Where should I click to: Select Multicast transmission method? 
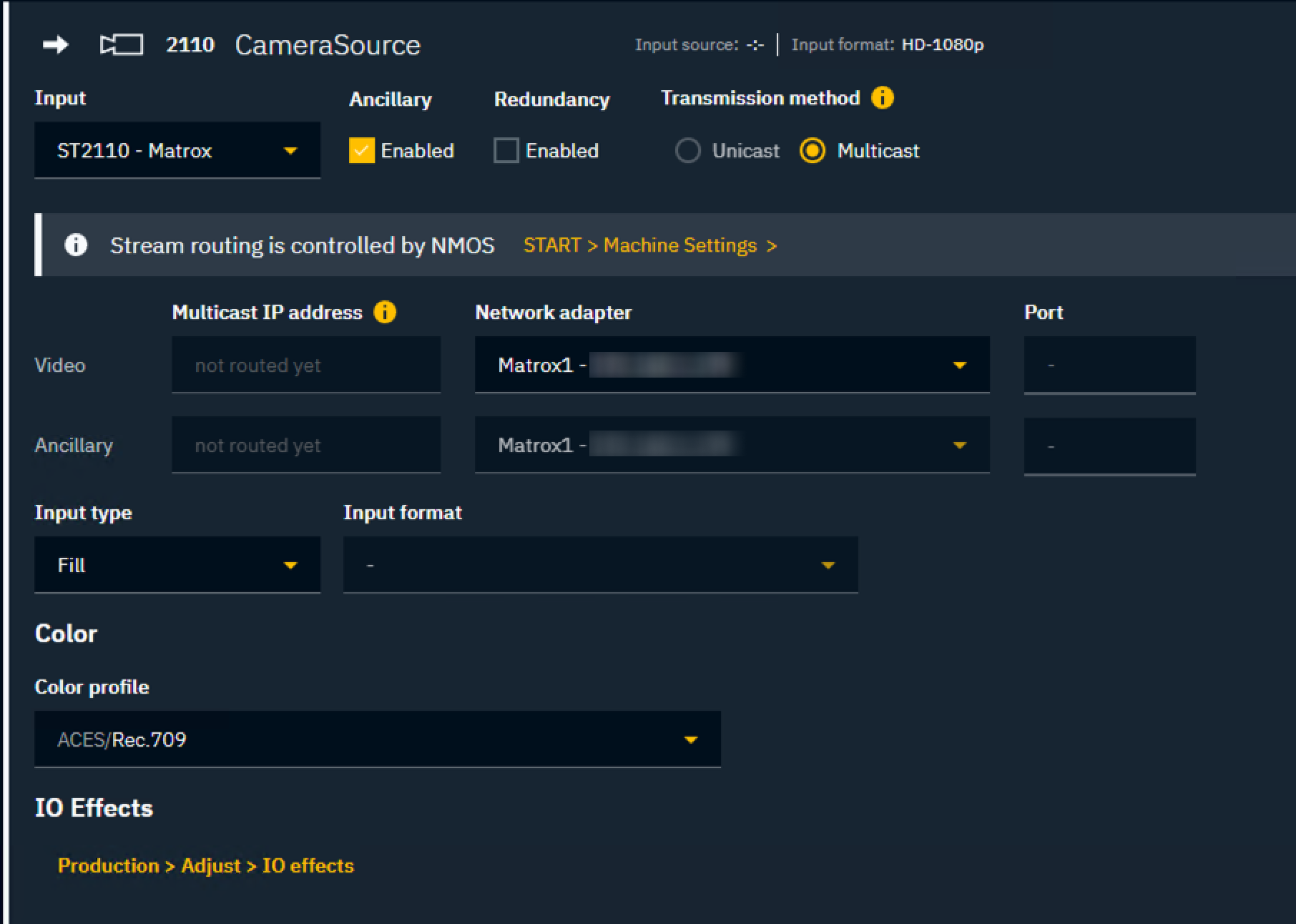(813, 151)
